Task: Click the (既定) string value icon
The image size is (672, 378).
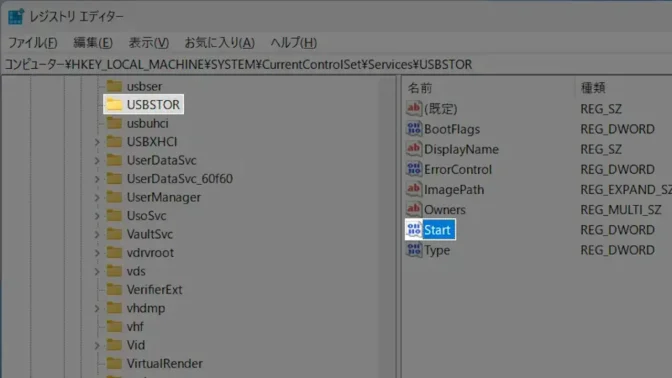Action: pos(414,108)
